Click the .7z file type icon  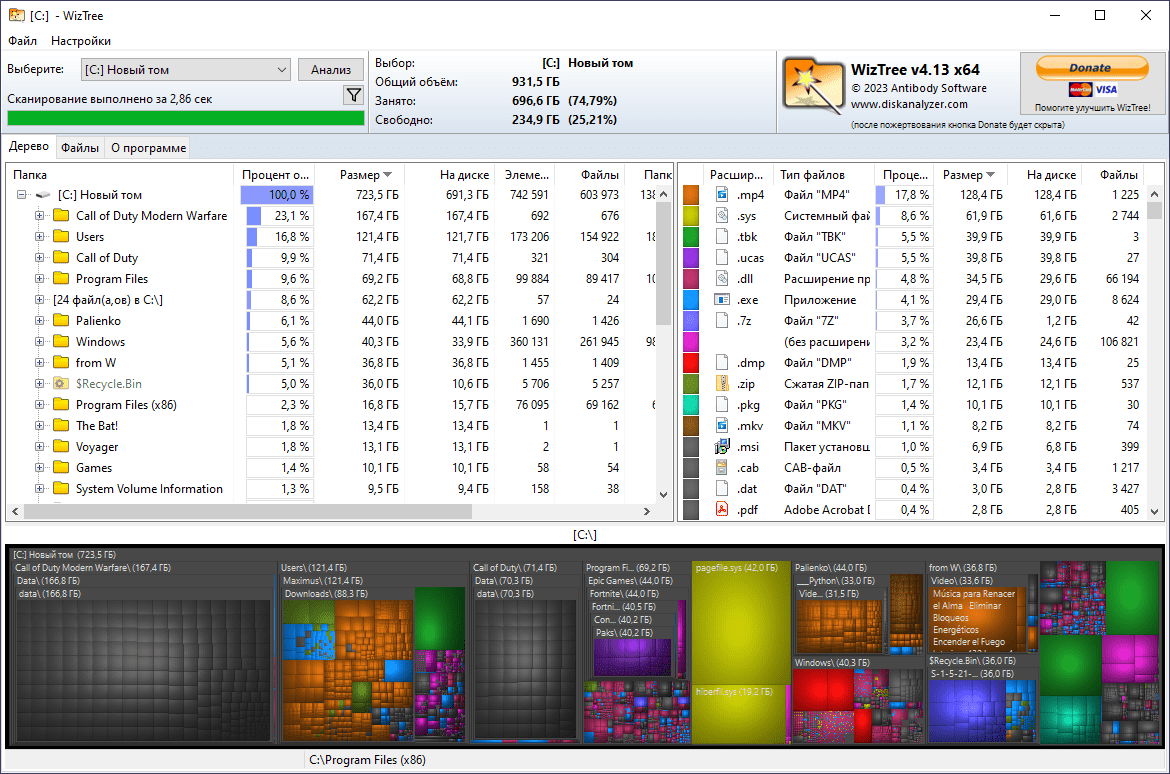[722, 320]
